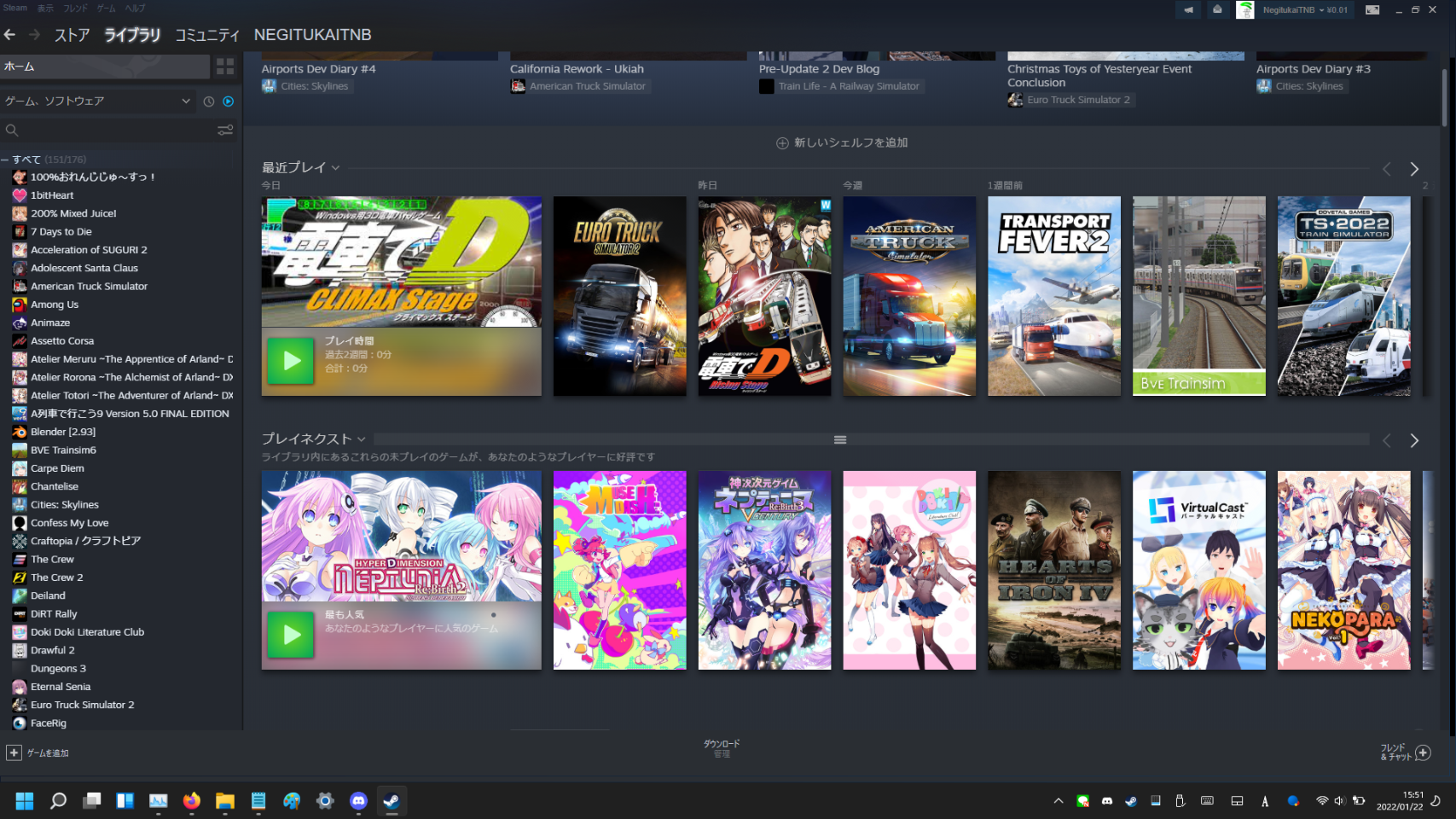Enter Big Picture mode via the top-right icon
The height and width of the screenshot is (819, 1456).
(x=1372, y=10)
